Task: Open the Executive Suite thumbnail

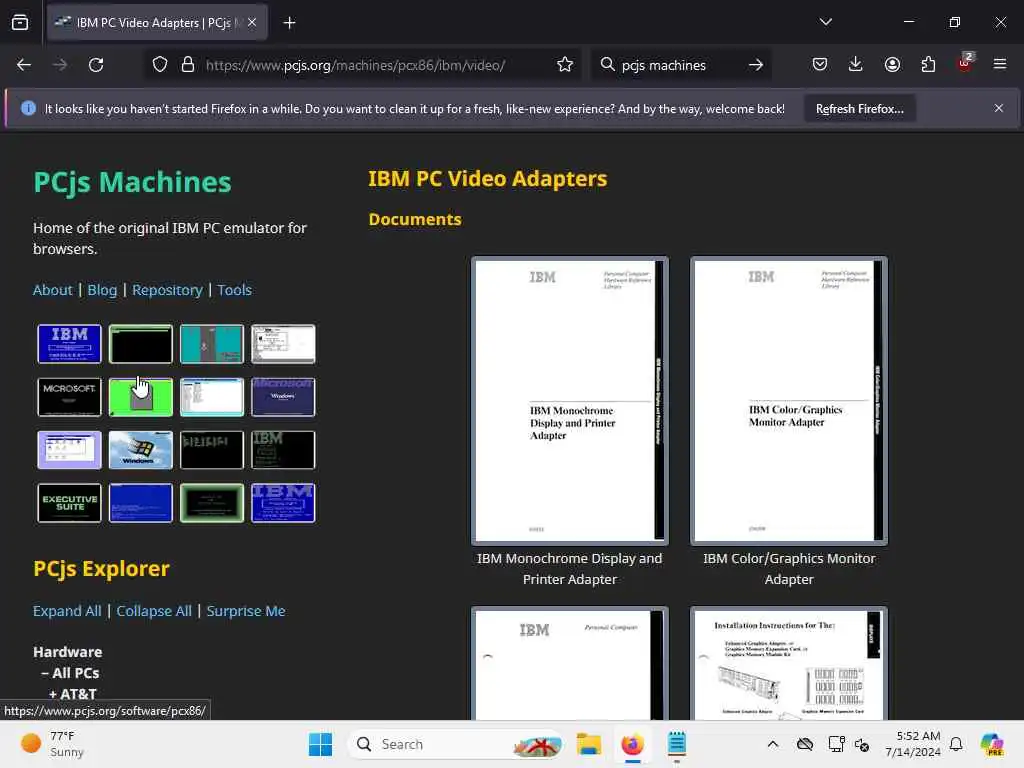Action: point(69,502)
